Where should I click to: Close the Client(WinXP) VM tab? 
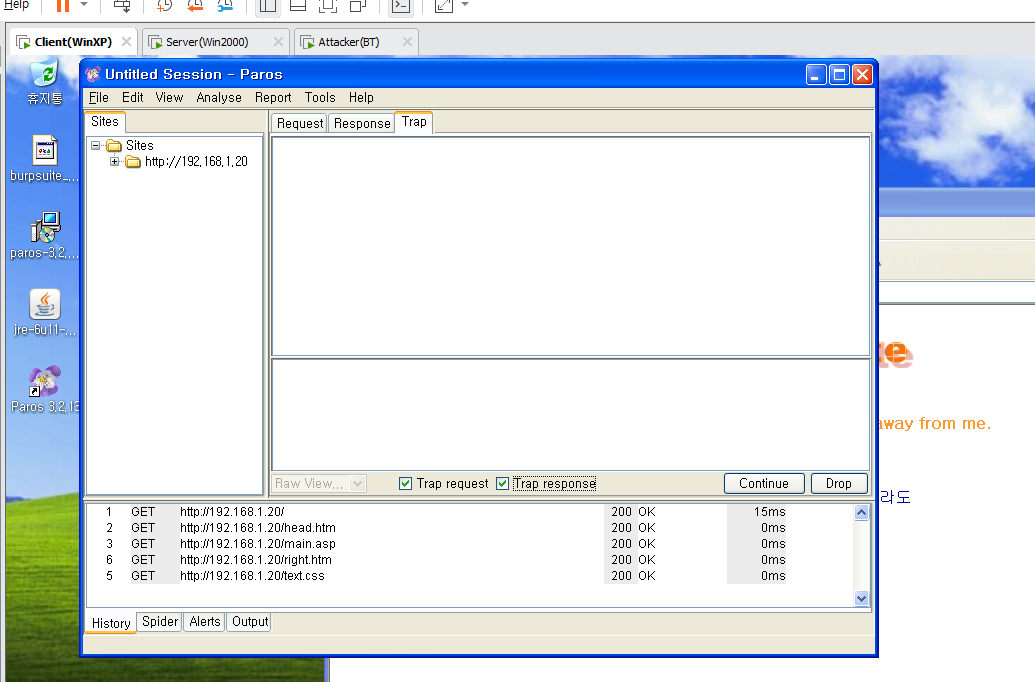click(x=126, y=42)
